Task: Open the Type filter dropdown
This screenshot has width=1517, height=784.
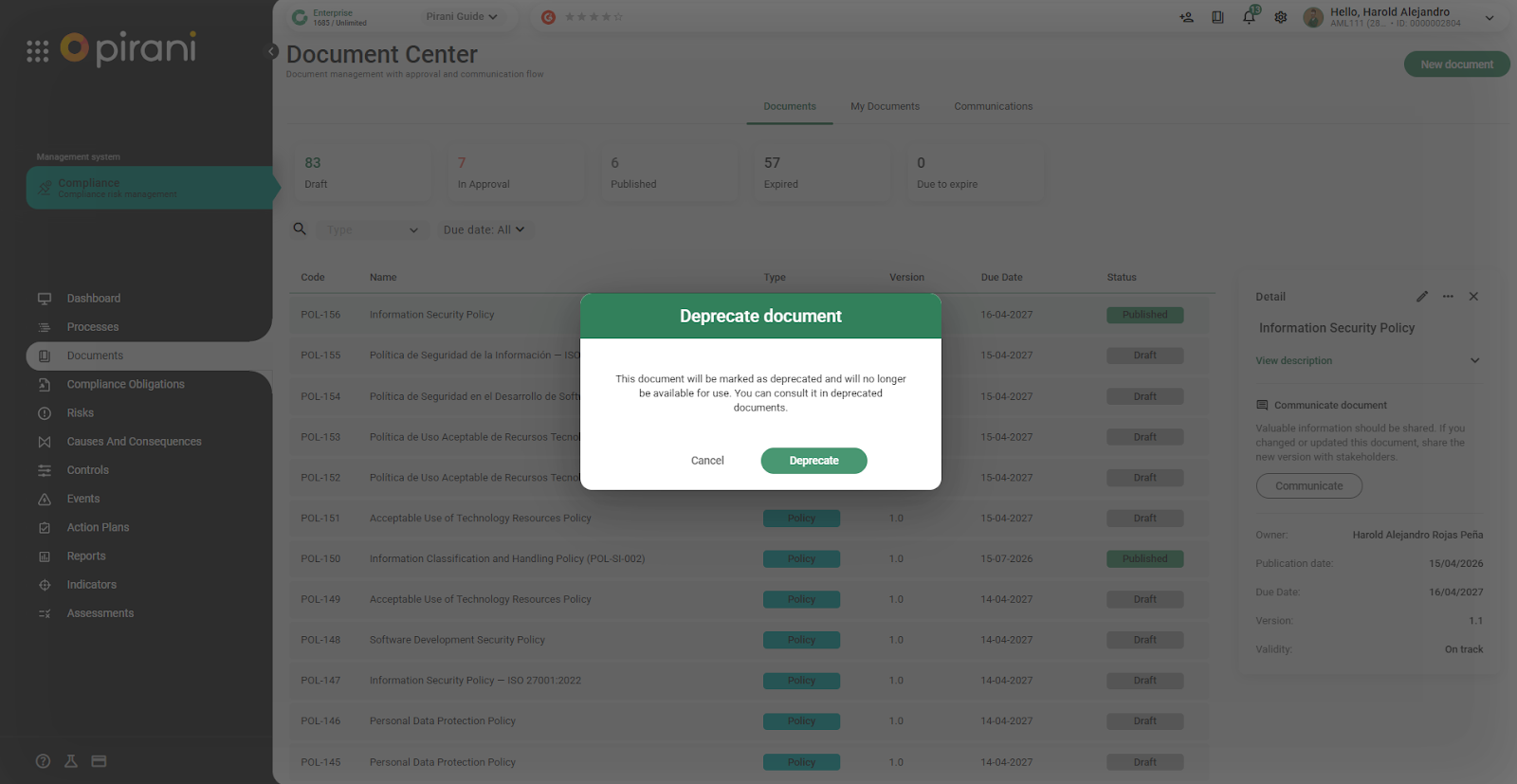Action: [x=372, y=230]
